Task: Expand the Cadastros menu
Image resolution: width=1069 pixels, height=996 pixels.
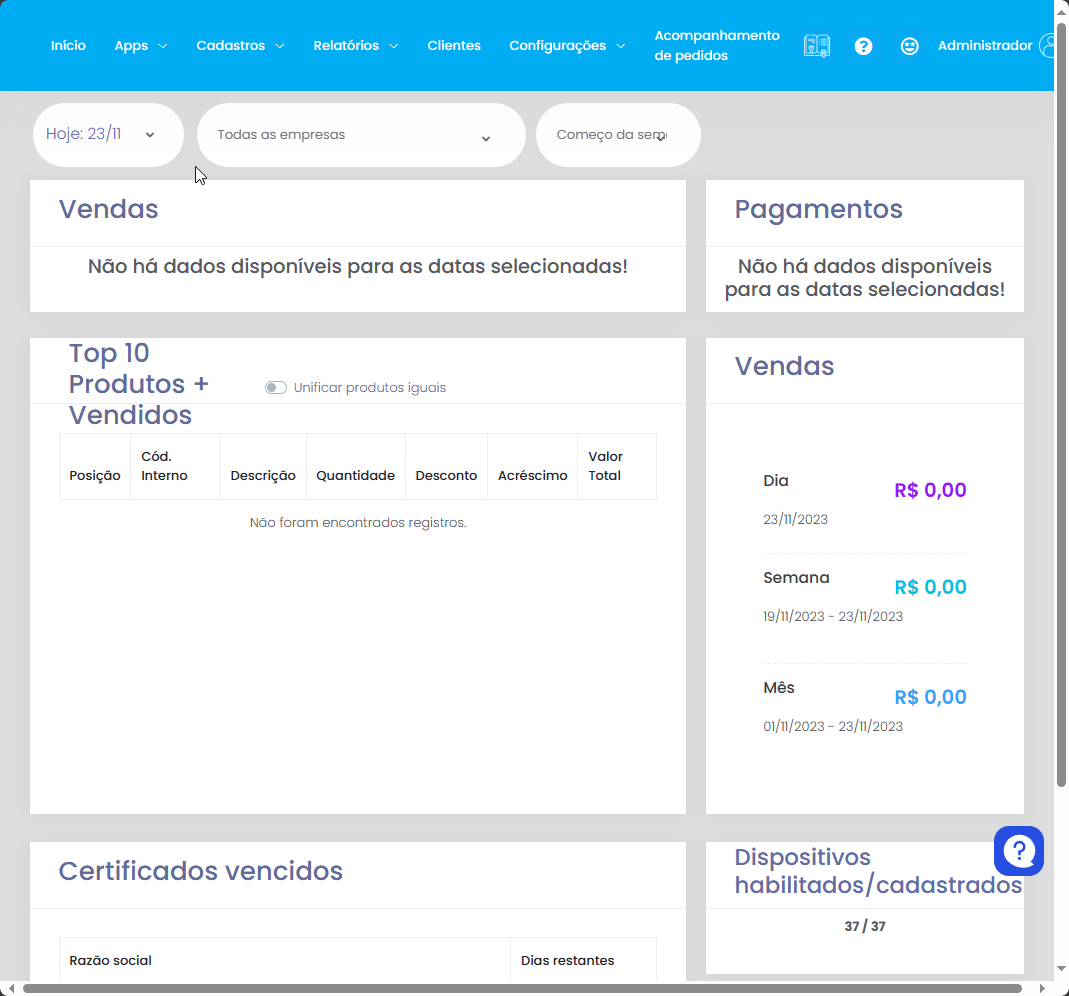Action: point(240,46)
